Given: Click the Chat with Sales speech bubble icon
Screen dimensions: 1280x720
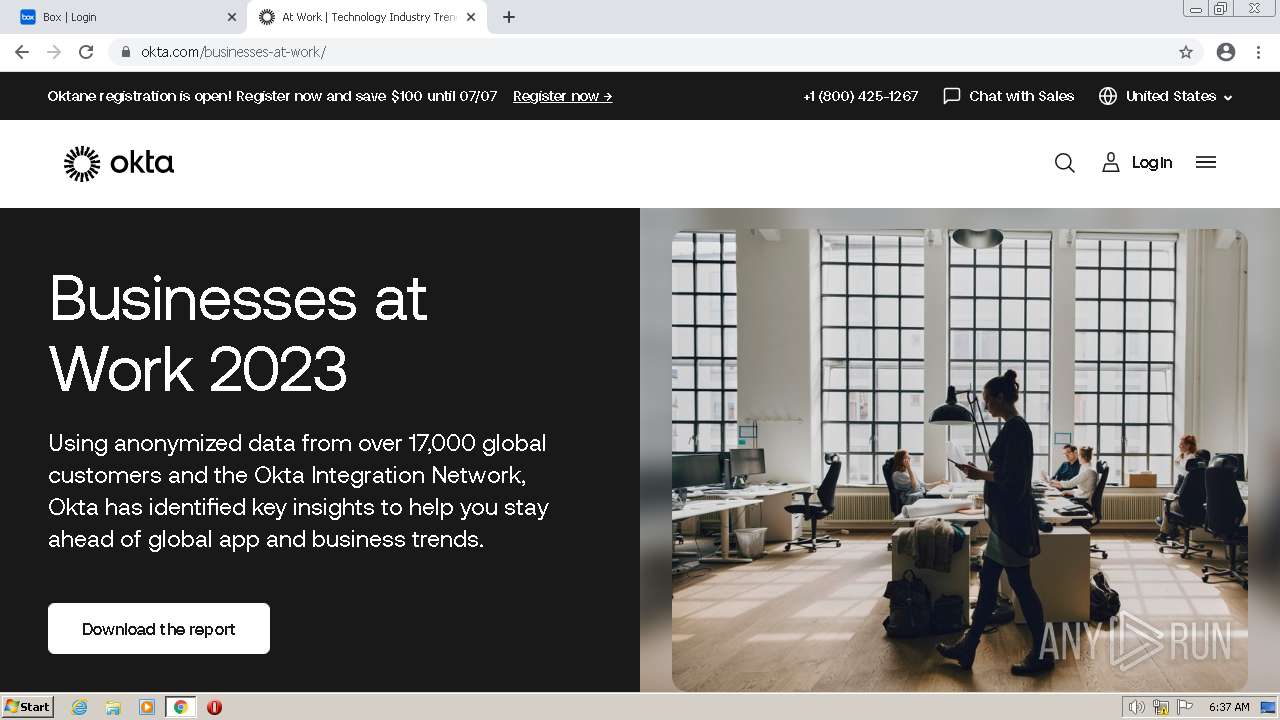Looking at the screenshot, I should point(952,96).
